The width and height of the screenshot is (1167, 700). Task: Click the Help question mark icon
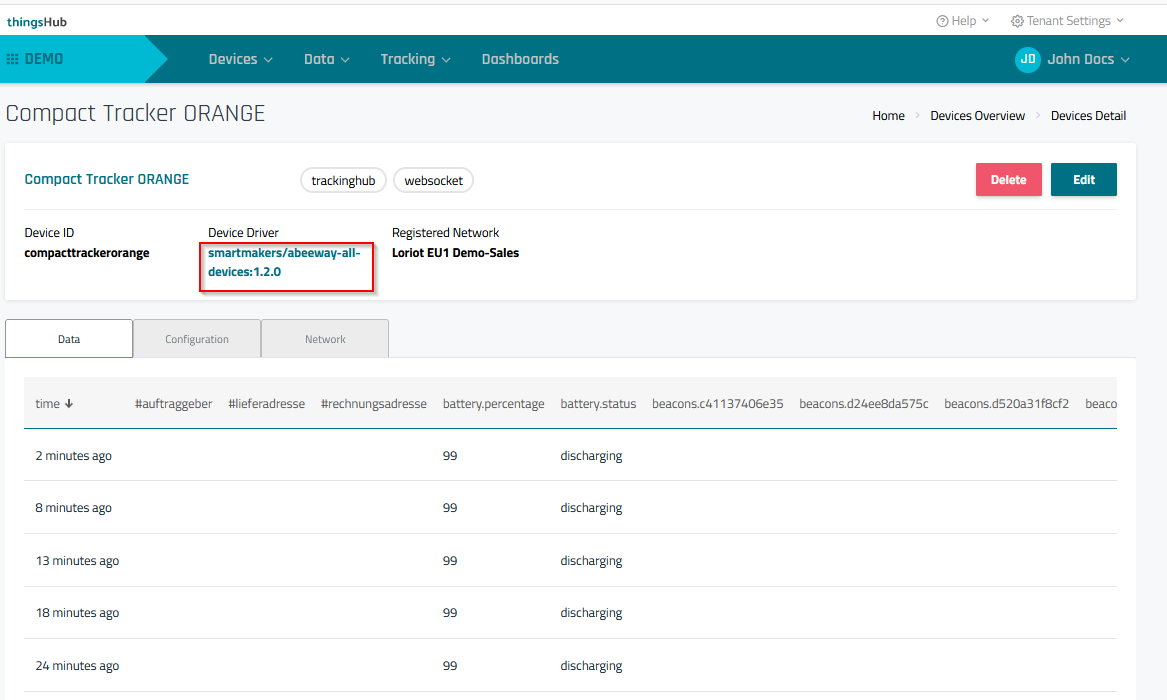(942, 21)
